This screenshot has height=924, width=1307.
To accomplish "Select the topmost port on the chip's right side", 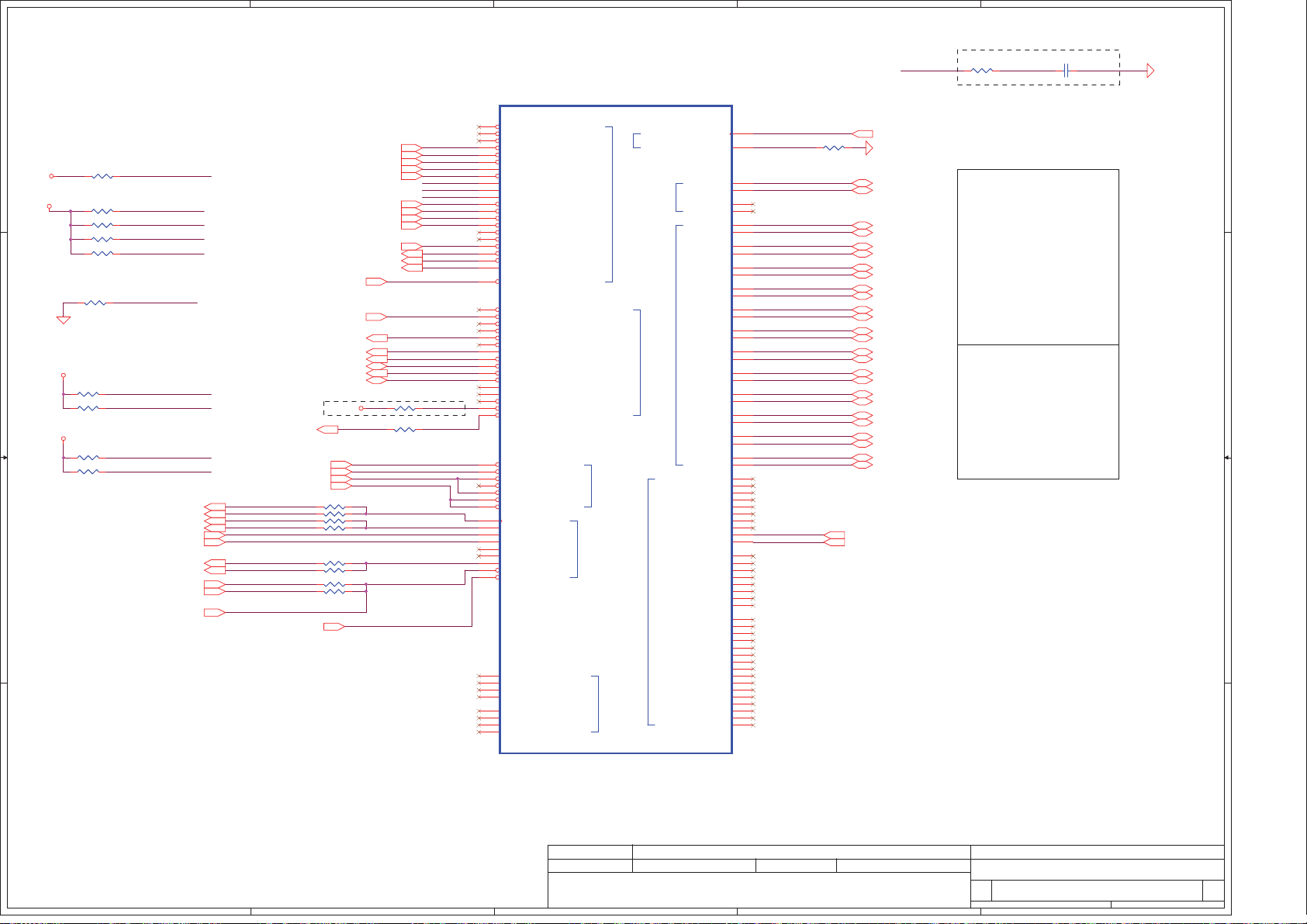I will coord(863,134).
